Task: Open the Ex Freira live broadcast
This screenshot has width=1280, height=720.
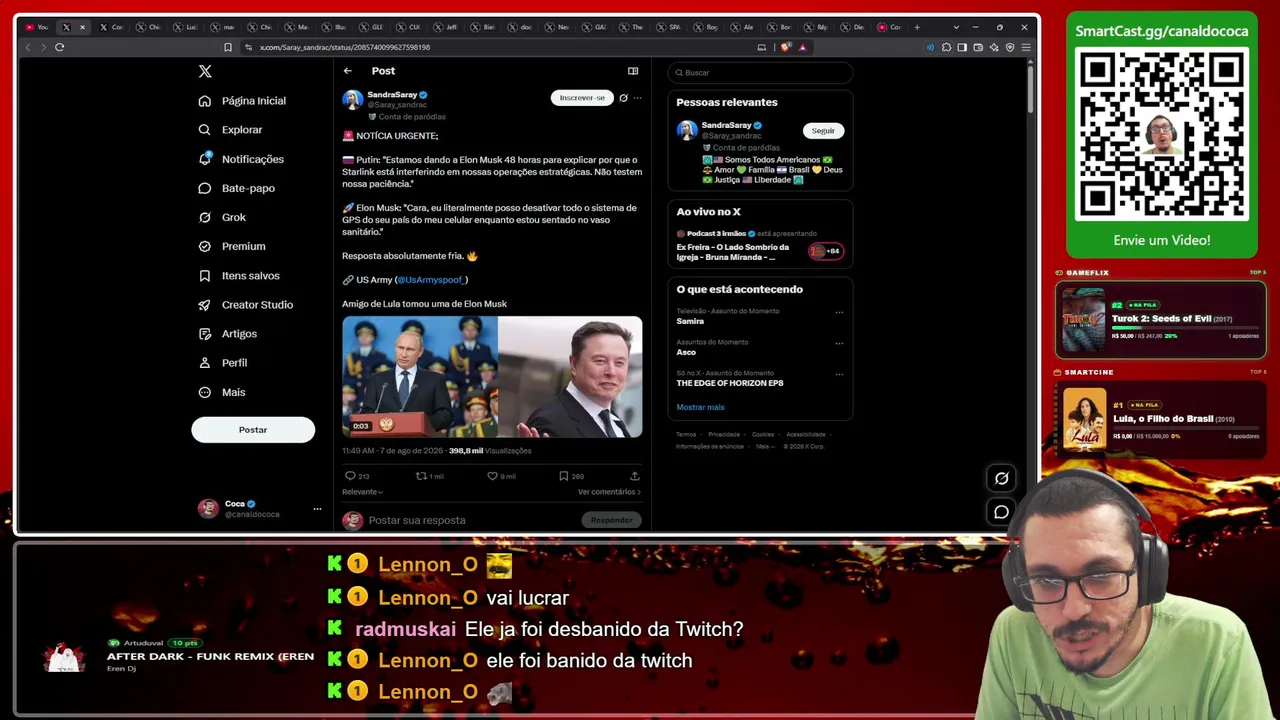Action: 760,246
